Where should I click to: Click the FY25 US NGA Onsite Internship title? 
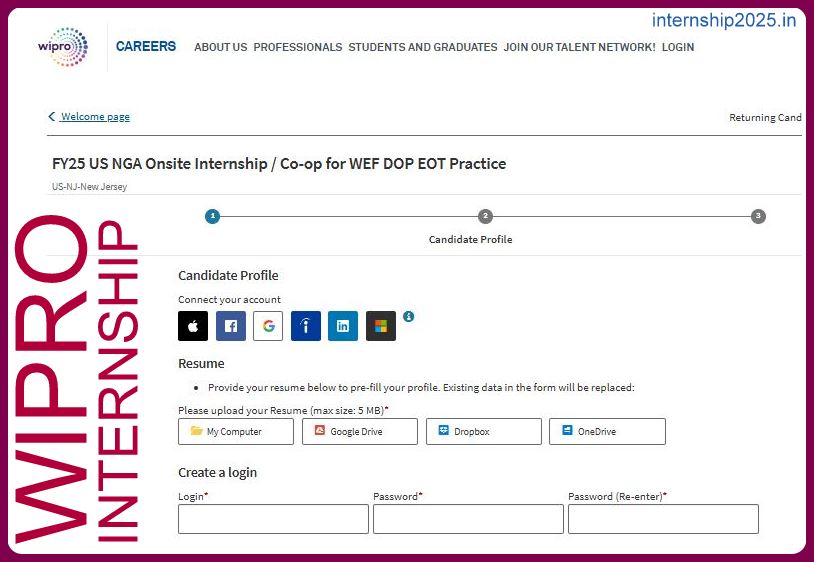(x=279, y=163)
